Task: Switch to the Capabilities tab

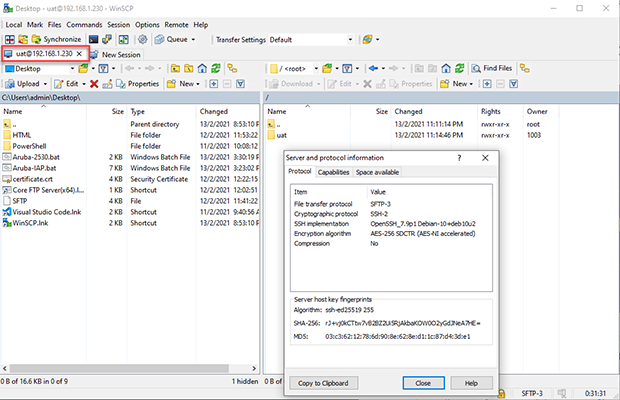Action: click(x=333, y=172)
